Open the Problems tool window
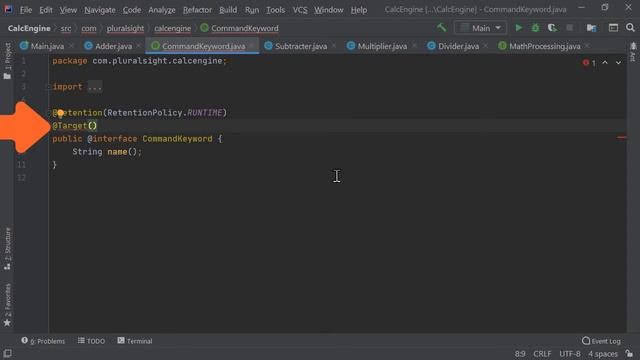The width and height of the screenshot is (640, 360). [43, 341]
